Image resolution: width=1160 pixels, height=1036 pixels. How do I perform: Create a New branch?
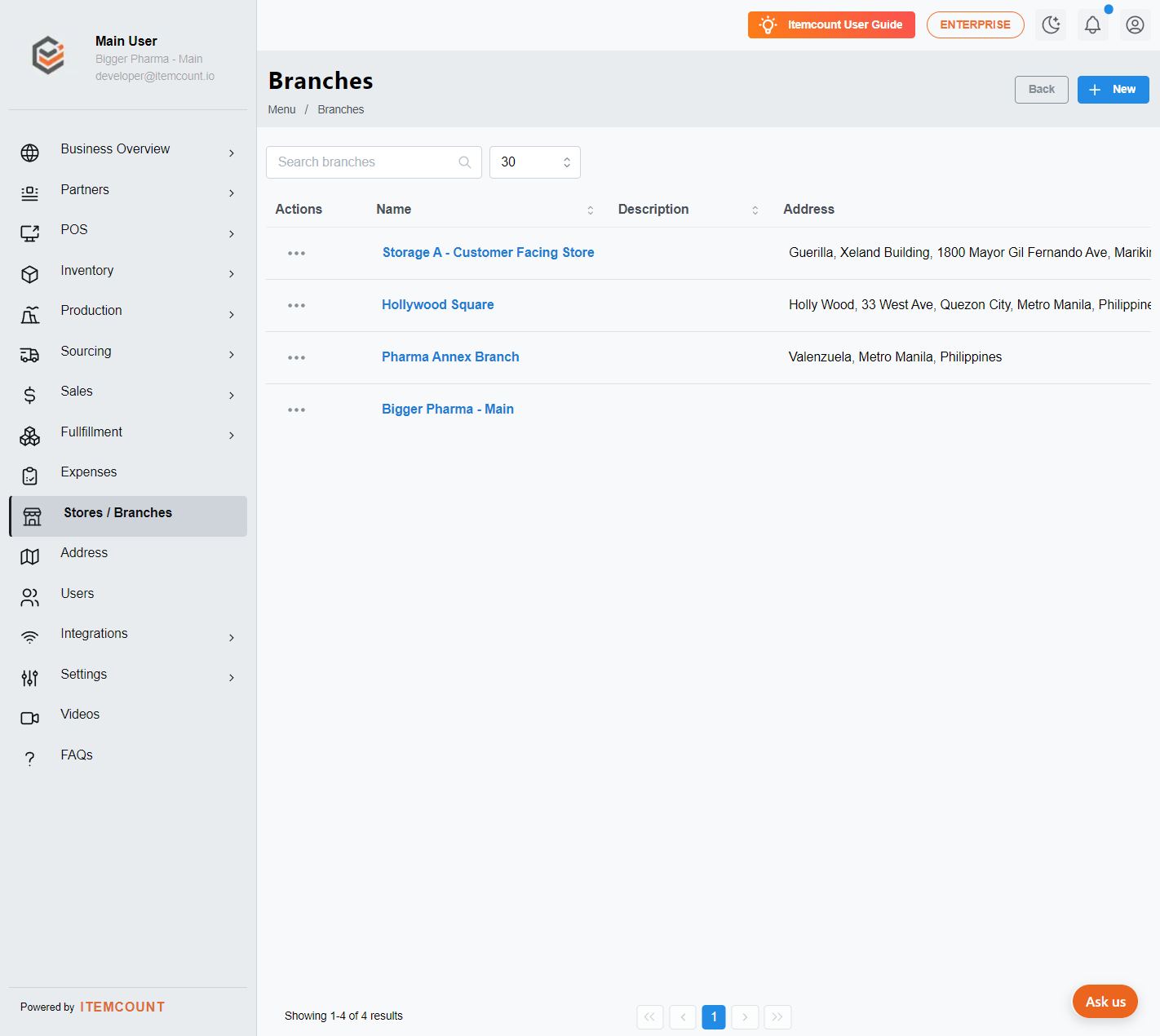pos(1114,90)
